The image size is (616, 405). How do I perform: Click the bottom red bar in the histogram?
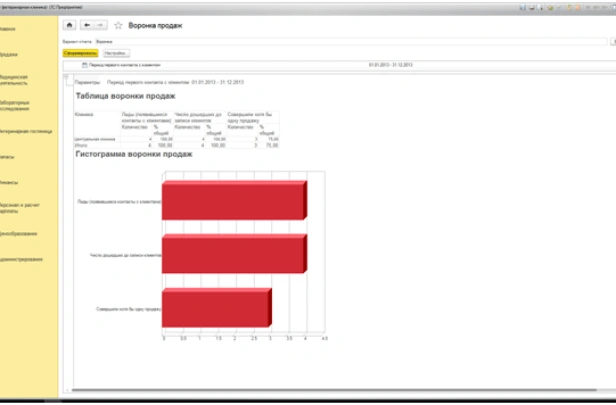click(x=215, y=309)
